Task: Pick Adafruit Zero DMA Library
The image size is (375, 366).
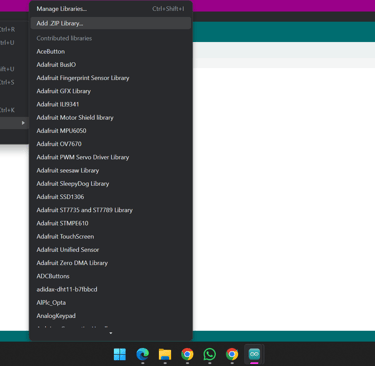Action: [x=111, y=263]
